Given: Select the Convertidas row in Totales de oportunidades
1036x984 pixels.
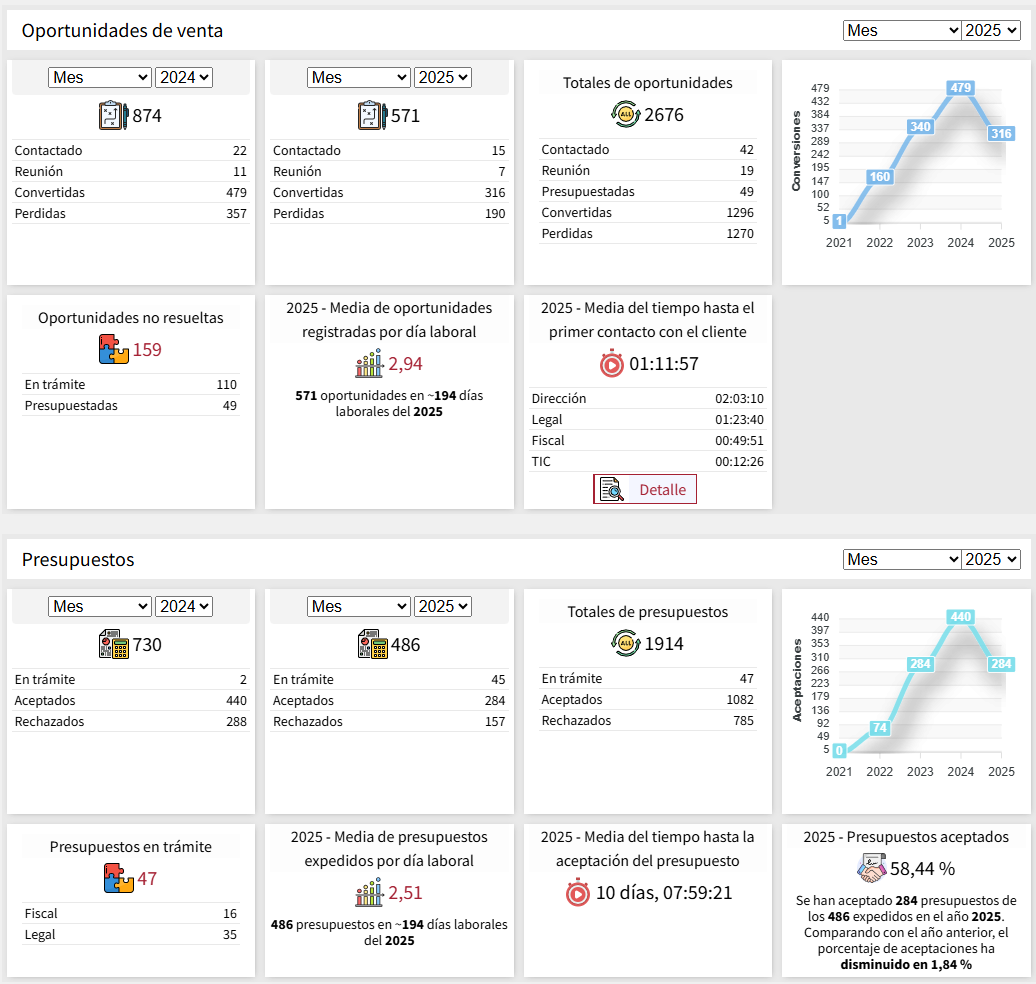Looking at the screenshot, I should point(647,212).
